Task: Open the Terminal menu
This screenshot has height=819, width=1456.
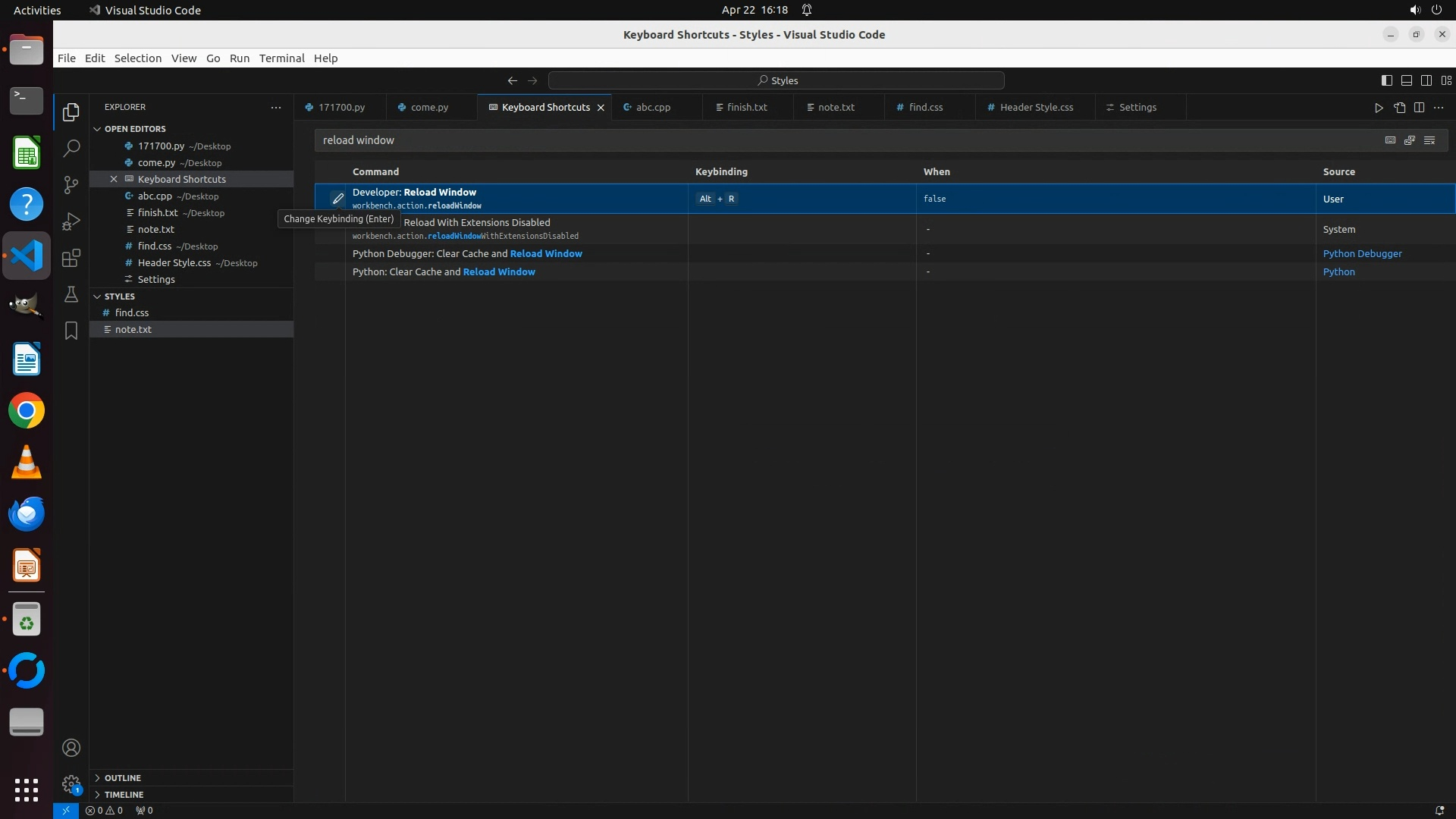Action: tap(281, 58)
